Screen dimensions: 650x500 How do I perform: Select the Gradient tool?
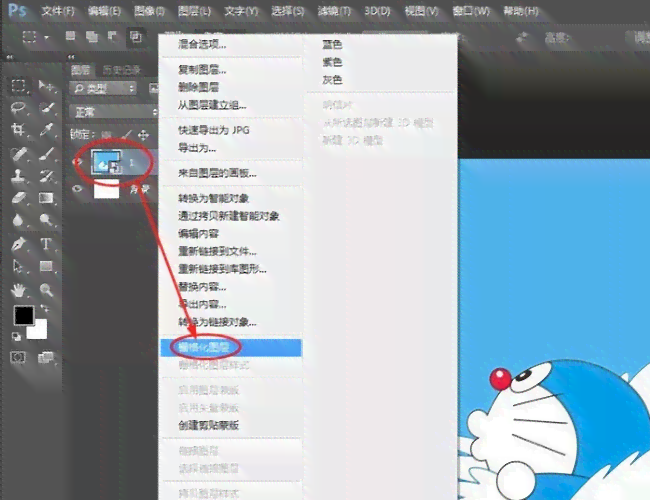46,198
